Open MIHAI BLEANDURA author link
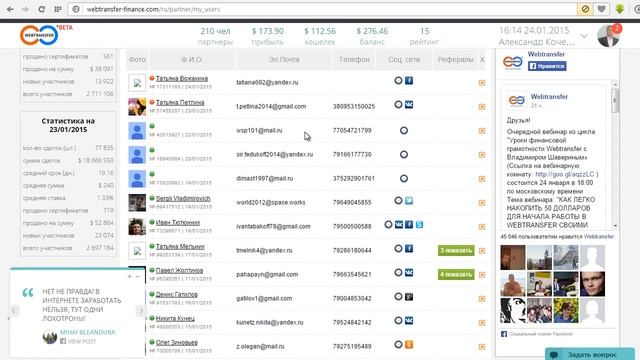Viewport: 640px width, 360px height. click(87, 332)
